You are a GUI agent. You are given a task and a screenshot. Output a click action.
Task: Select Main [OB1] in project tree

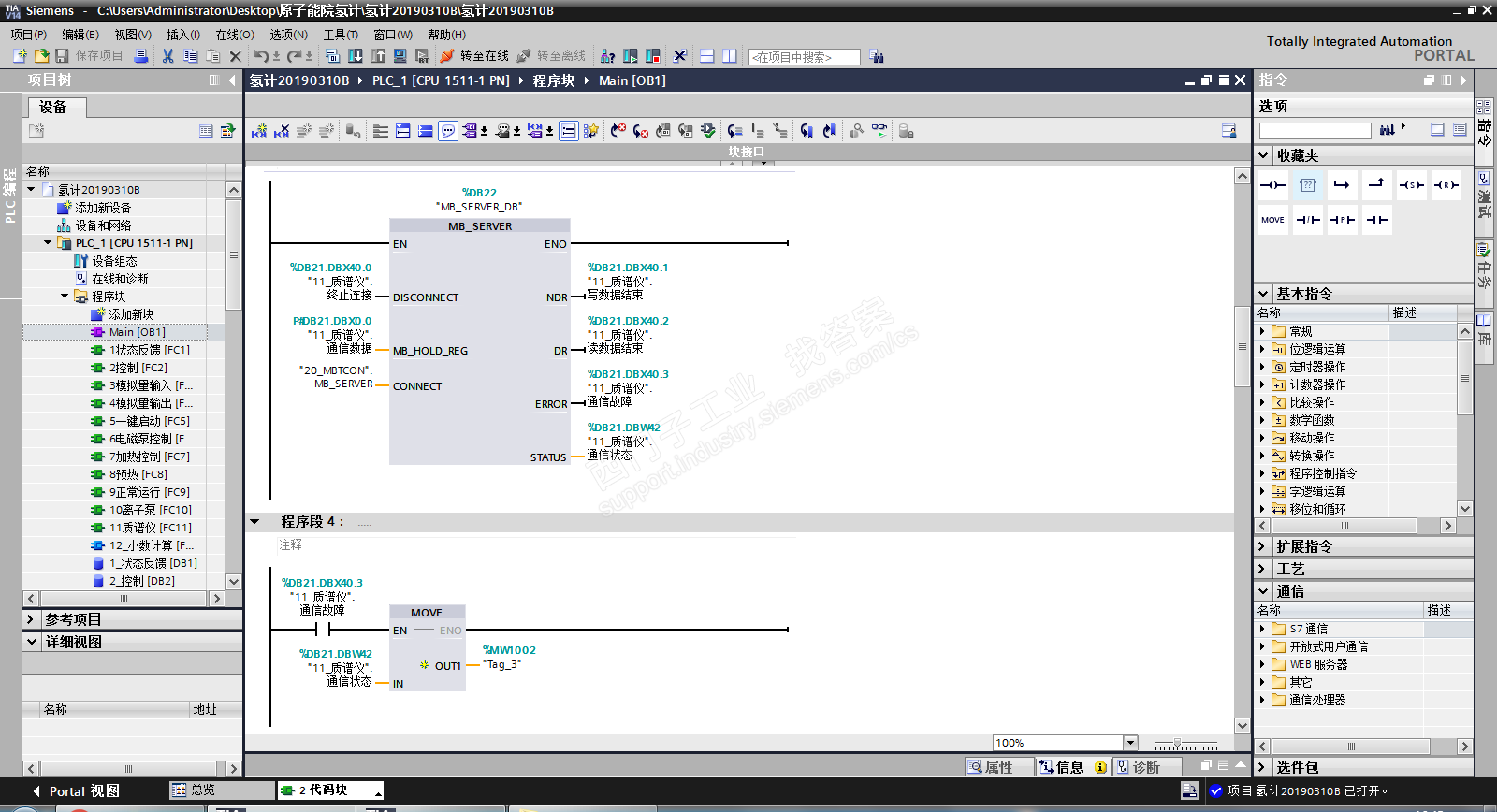click(138, 332)
